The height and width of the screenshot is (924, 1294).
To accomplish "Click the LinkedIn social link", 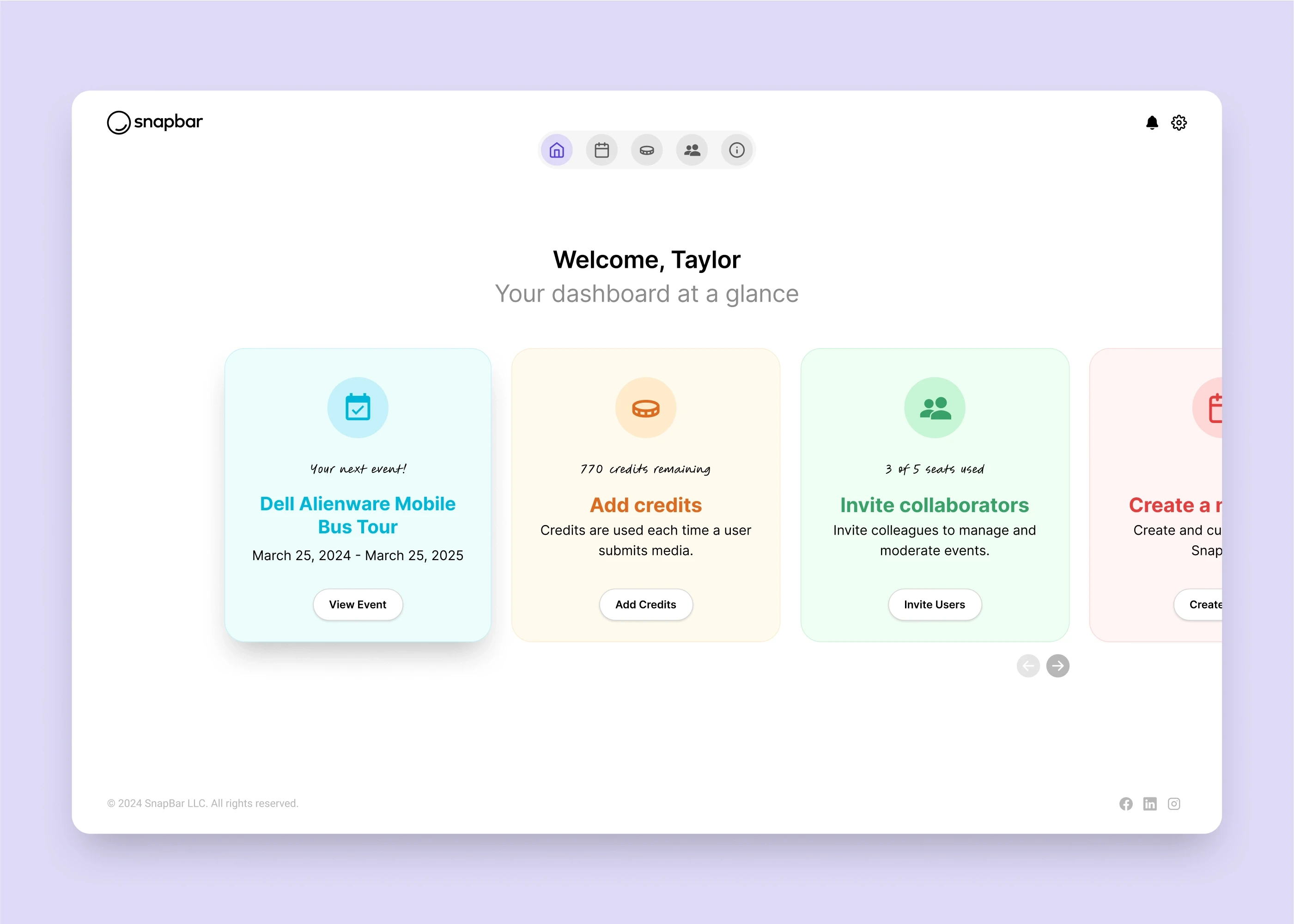I will 1150,804.
